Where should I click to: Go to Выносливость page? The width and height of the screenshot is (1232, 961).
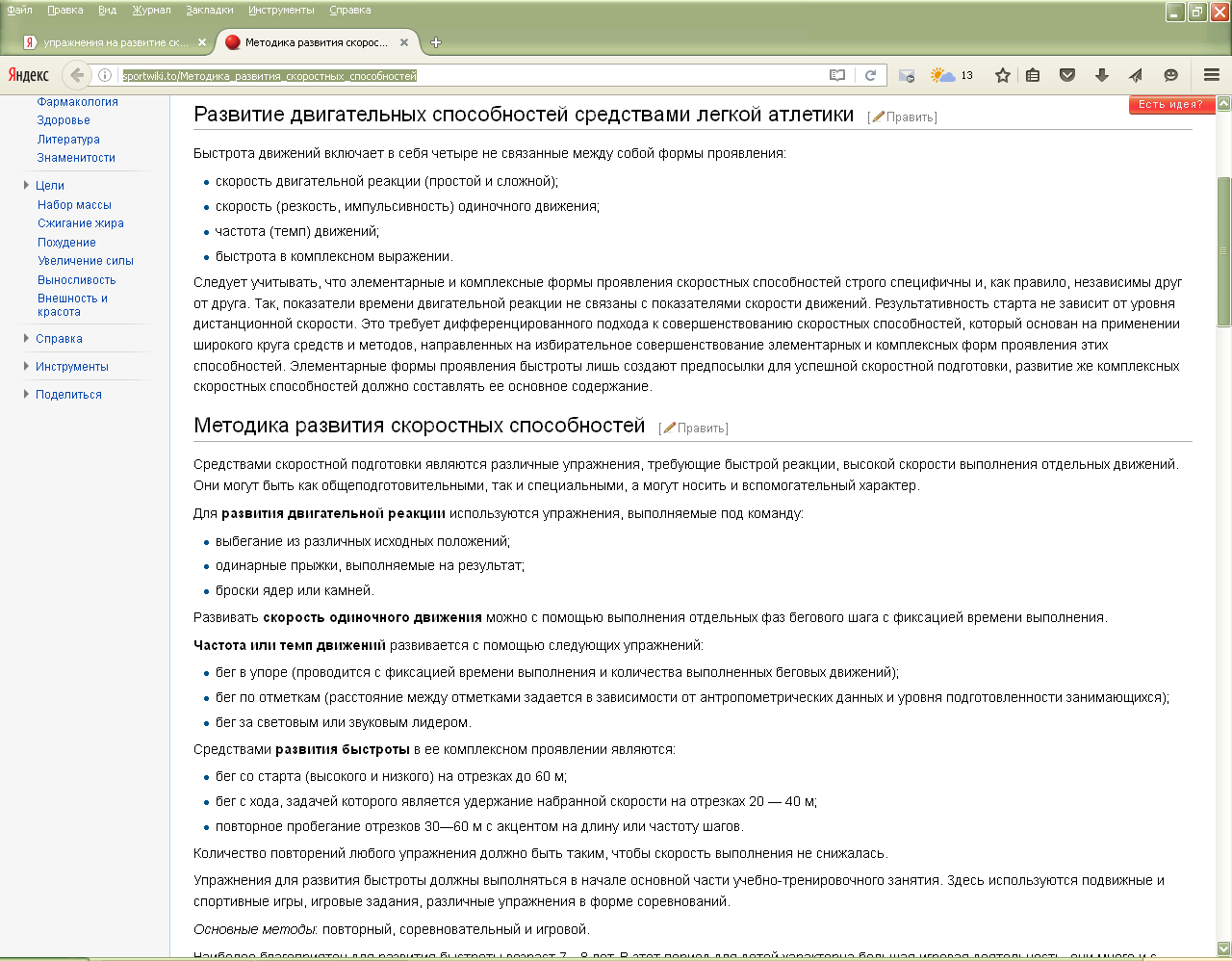pyautogui.click(x=76, y=280)
